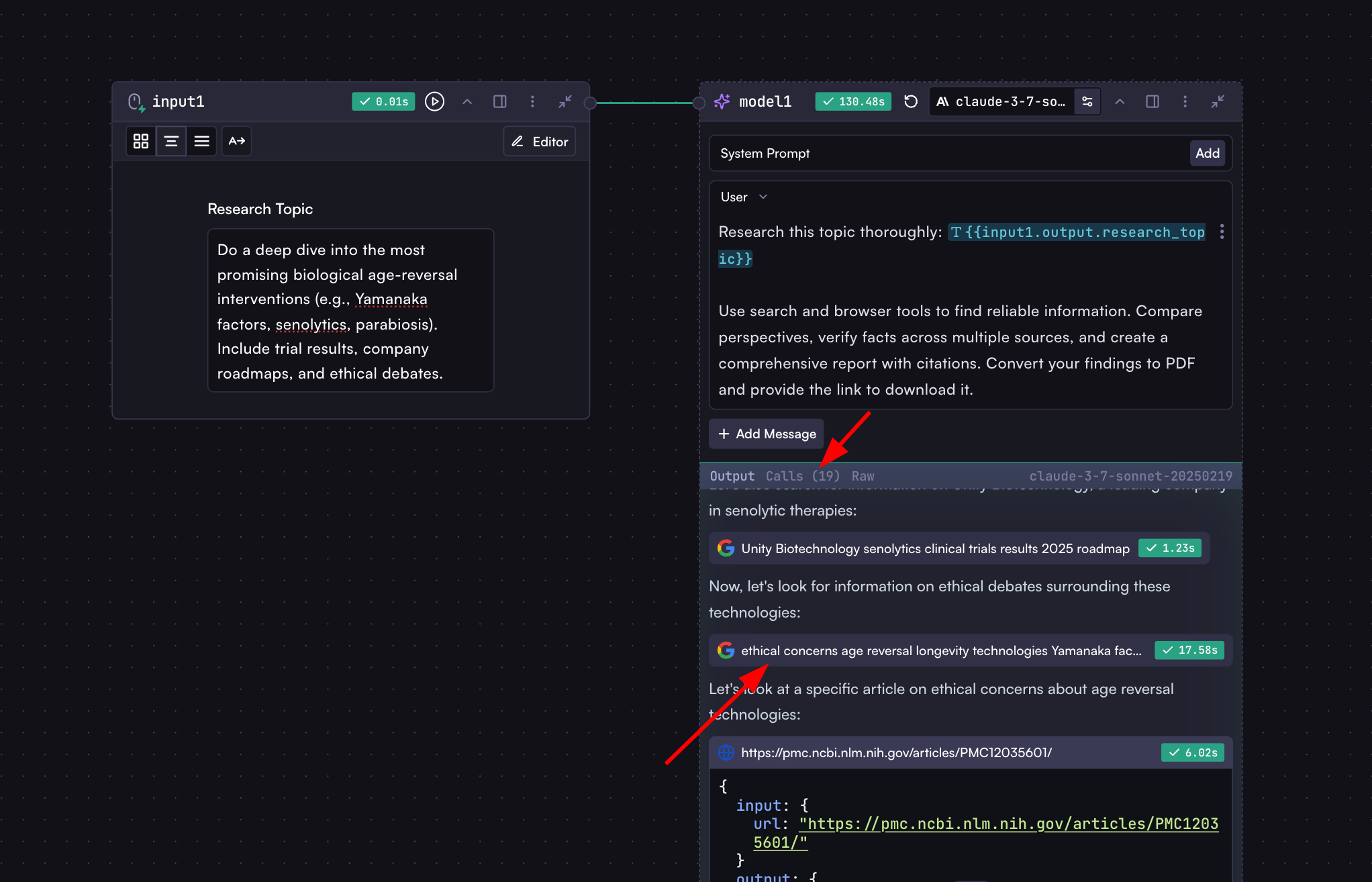Click the 6.02s browser duration badge
The width and height of the screenshot is (1372, 882).
pos(1193,752)
